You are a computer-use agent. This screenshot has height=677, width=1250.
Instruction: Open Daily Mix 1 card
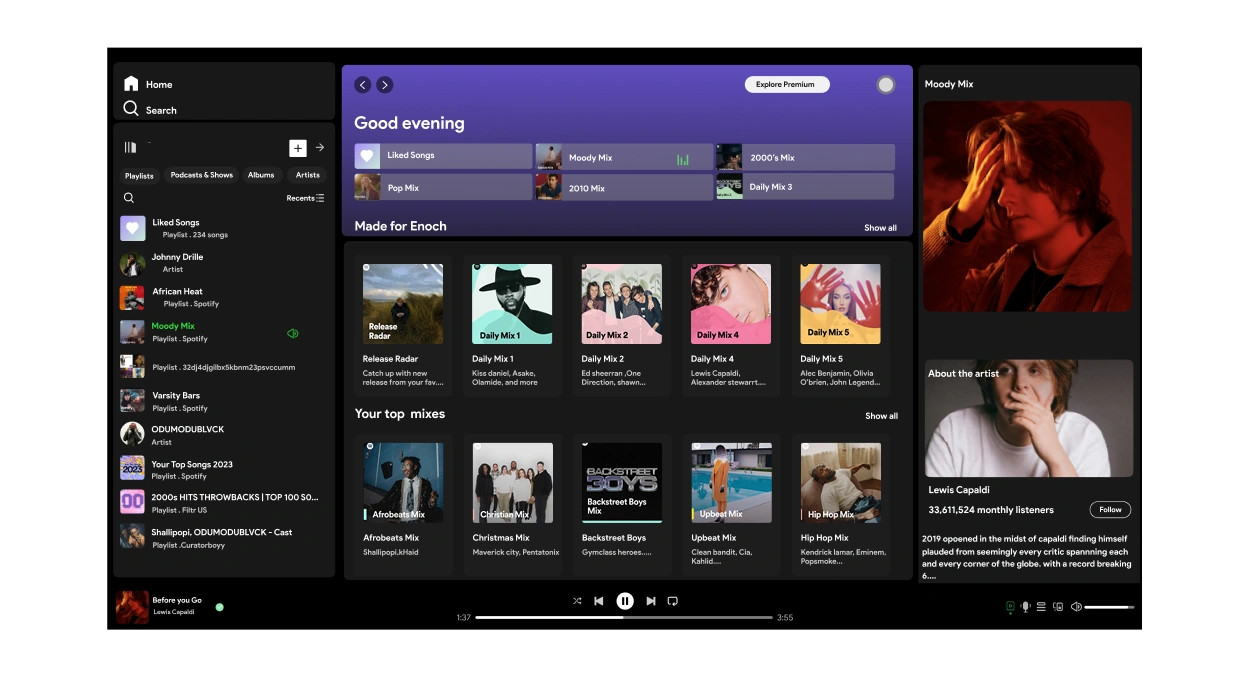512,325
